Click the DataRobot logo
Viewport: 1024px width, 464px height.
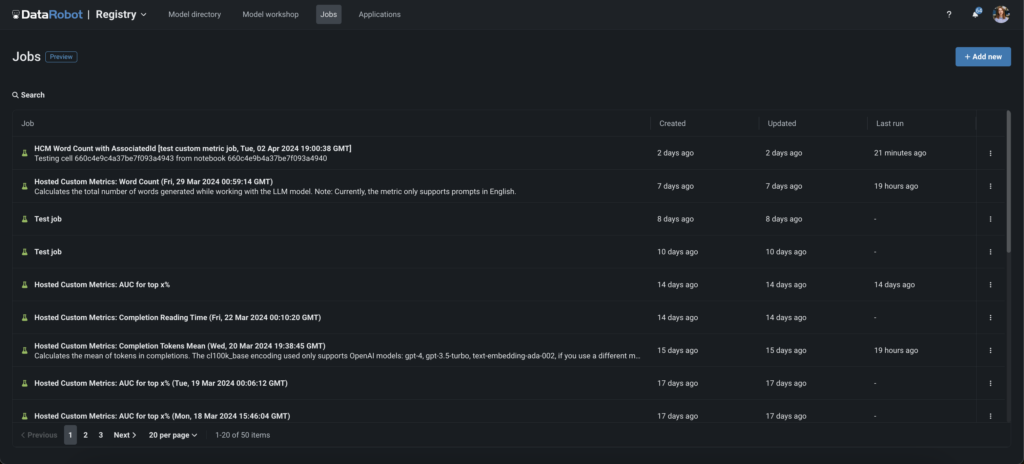pyautogui.click(x=48, y=14)
